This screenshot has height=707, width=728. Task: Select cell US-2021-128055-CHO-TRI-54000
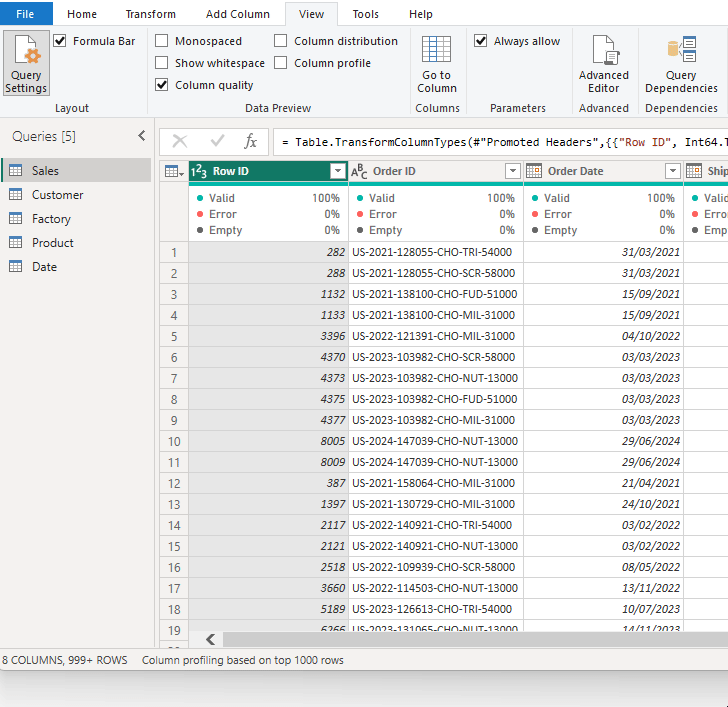tap(436, 252)
